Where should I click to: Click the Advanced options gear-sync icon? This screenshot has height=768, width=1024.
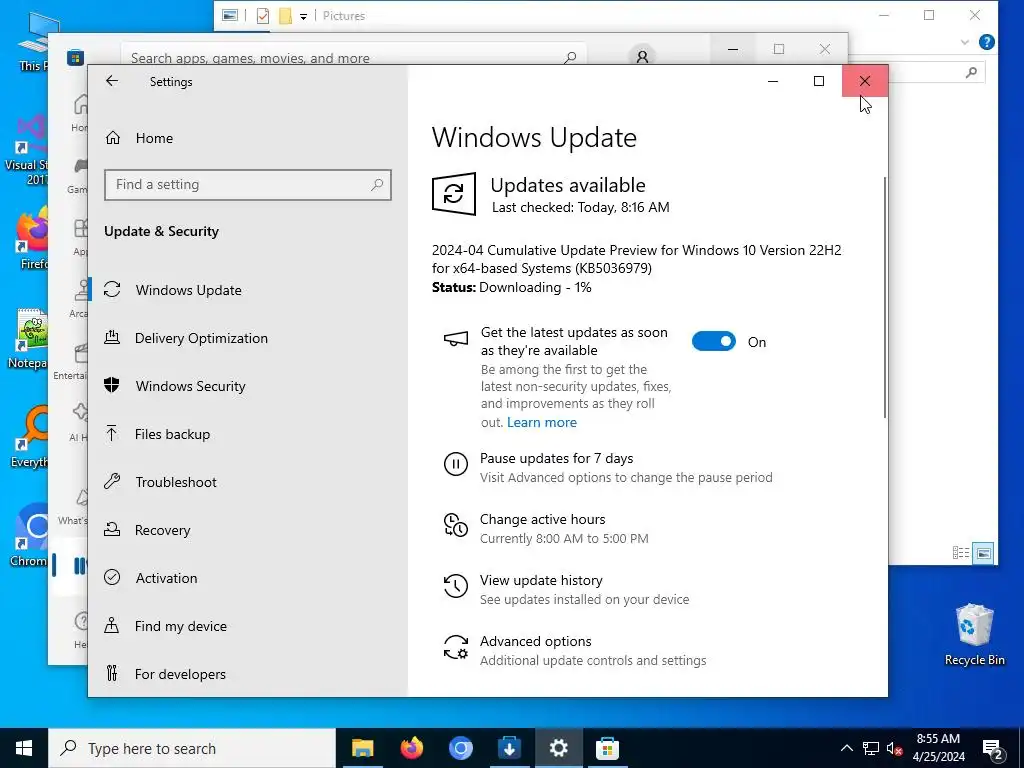click(x=456, y=647)
